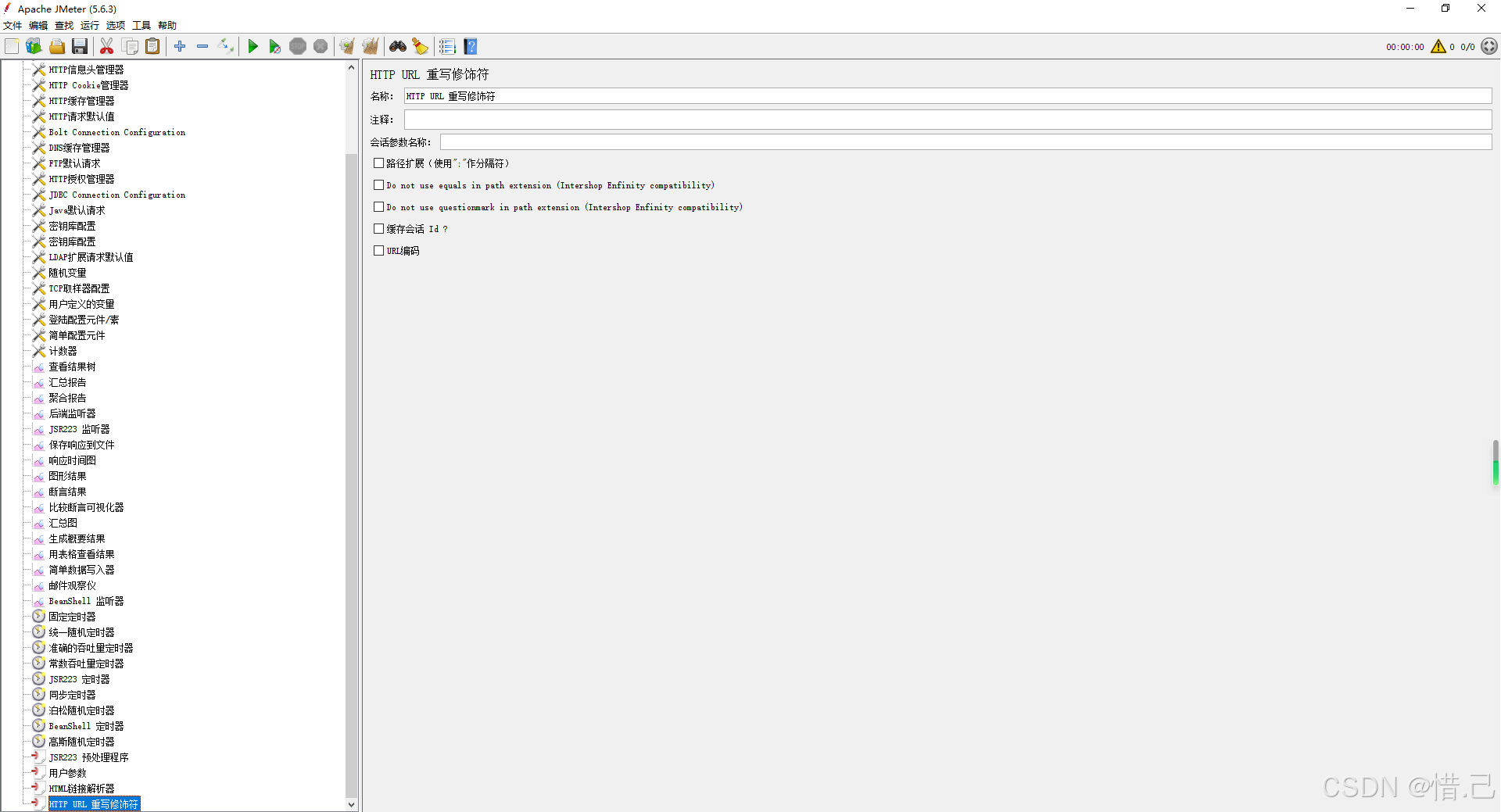Image resolution: width=1501 pixels, height=812 pixels.
Task: Click the Clear single broom icon
Action: 347,47
